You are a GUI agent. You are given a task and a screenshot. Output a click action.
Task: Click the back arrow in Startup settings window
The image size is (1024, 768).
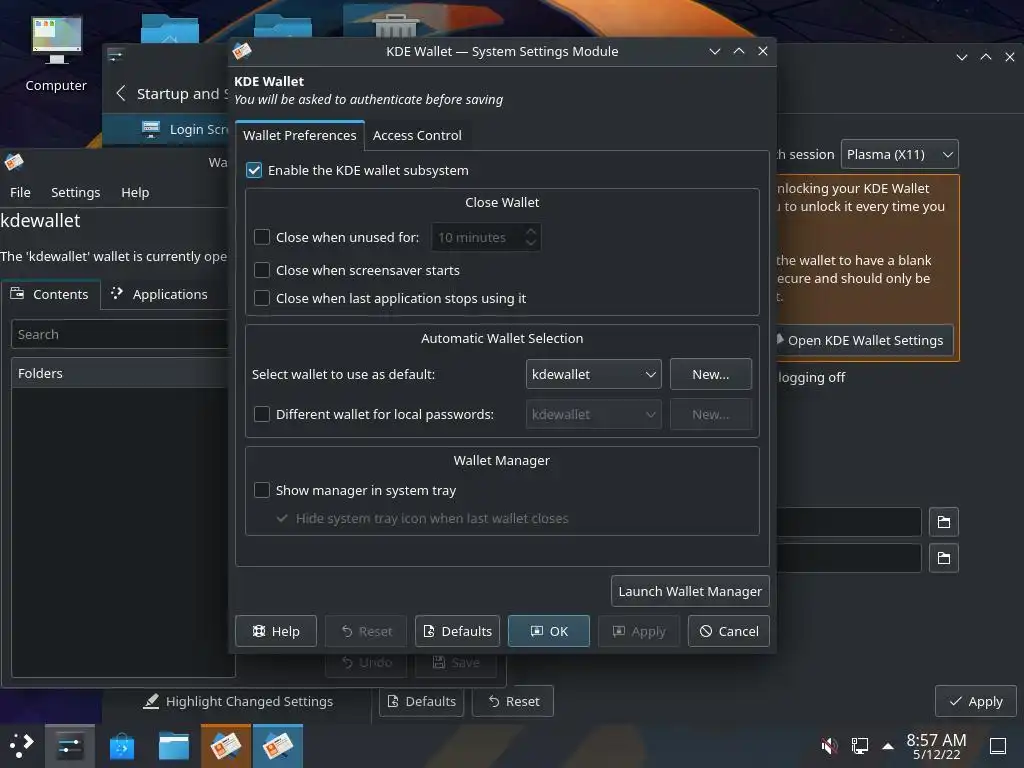click(120, 93)
